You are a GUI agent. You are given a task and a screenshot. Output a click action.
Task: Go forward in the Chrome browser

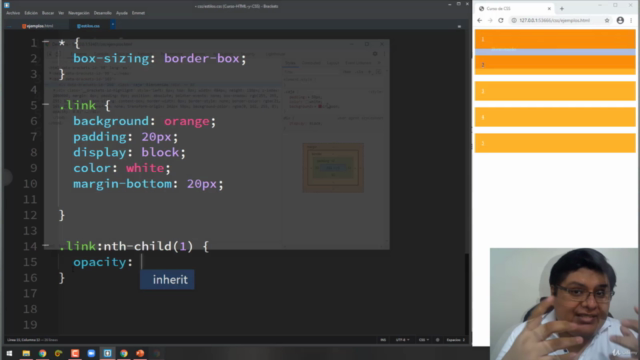click(x=490, y=20)
